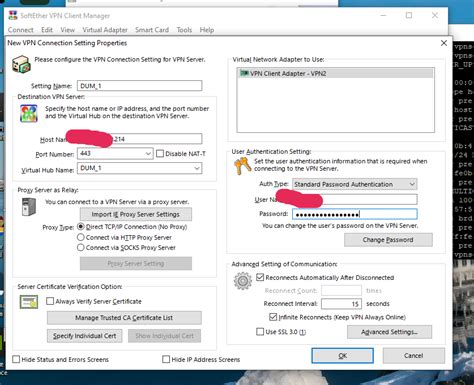Check Always Verify Server Certificate
The height and width of the screenshot is (385, 474).
(50, 301)
